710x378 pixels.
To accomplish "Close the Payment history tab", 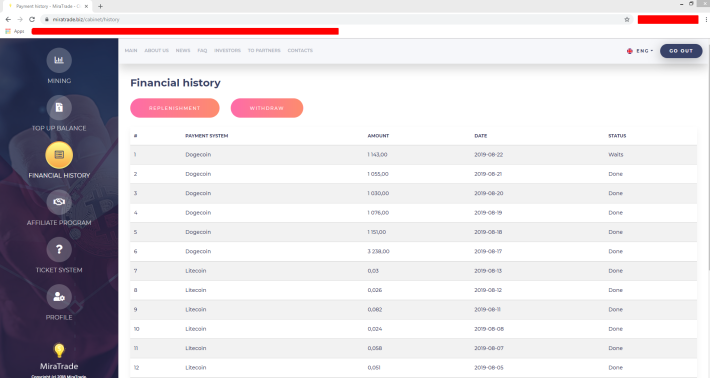I will tap(86, 6).
